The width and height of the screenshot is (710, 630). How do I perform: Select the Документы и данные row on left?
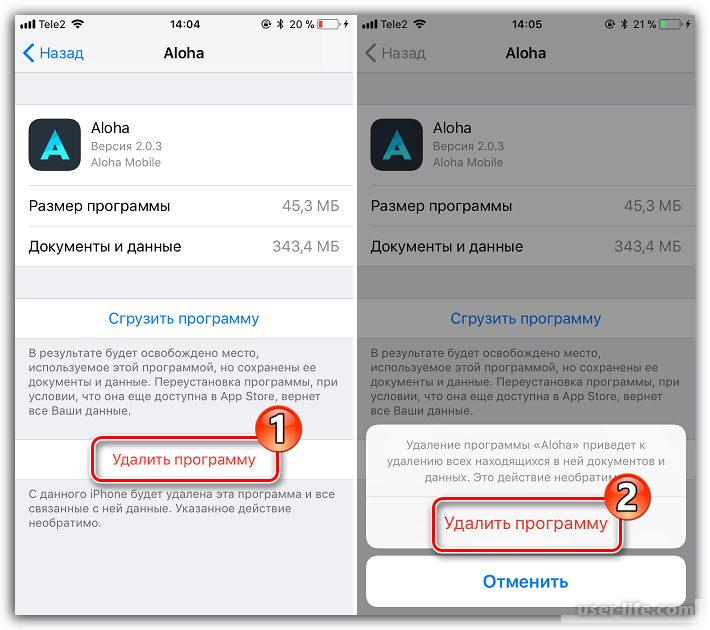pos(184,246)
